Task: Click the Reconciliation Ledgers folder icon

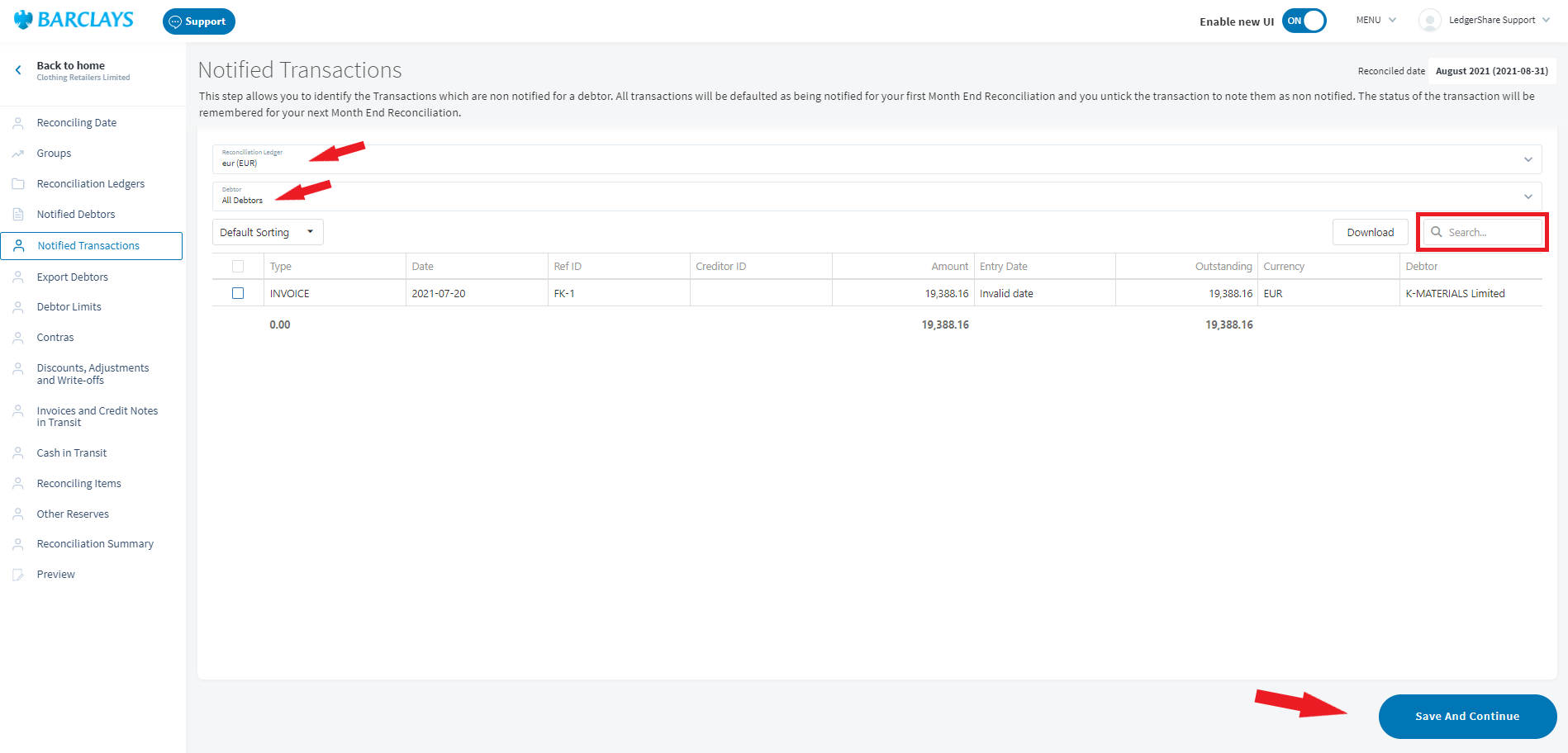Action: coord(18,183)
